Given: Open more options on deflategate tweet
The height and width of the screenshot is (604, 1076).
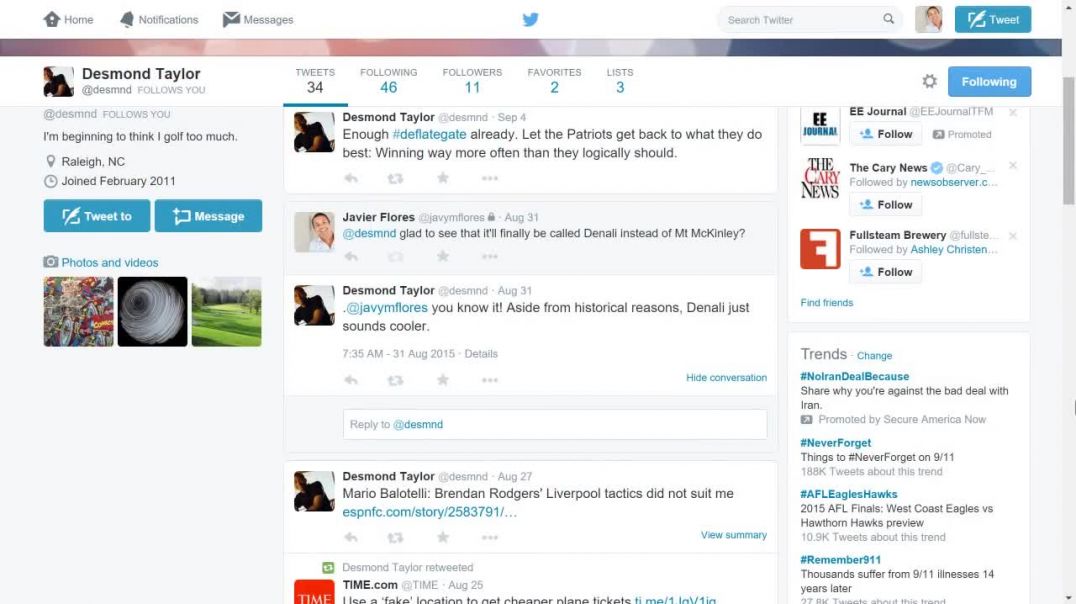Looking at the screenshot, I should (489, 178).
